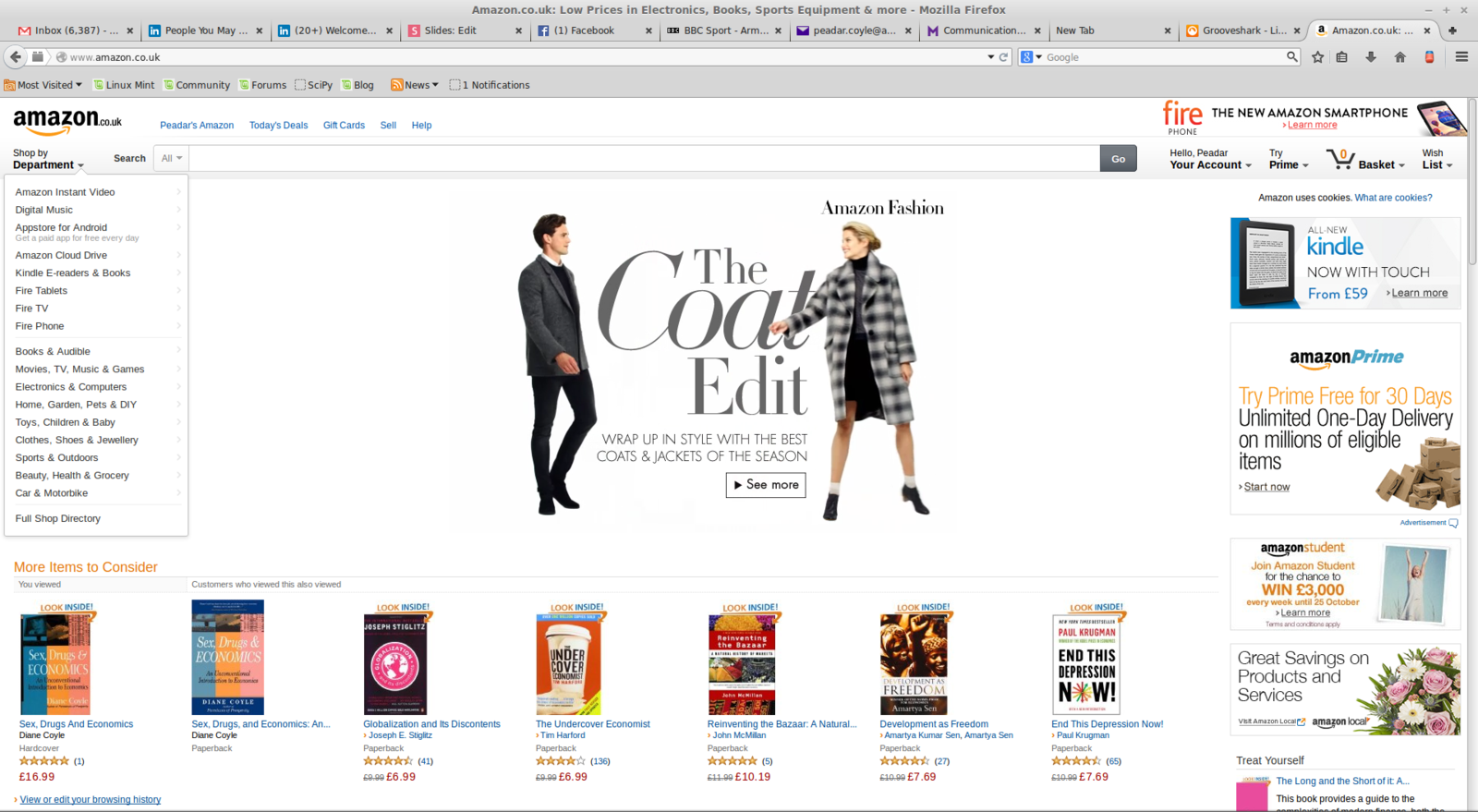Expand the Basket dropdown
The image size is (1478, 812).
(x=1381, y=164)
